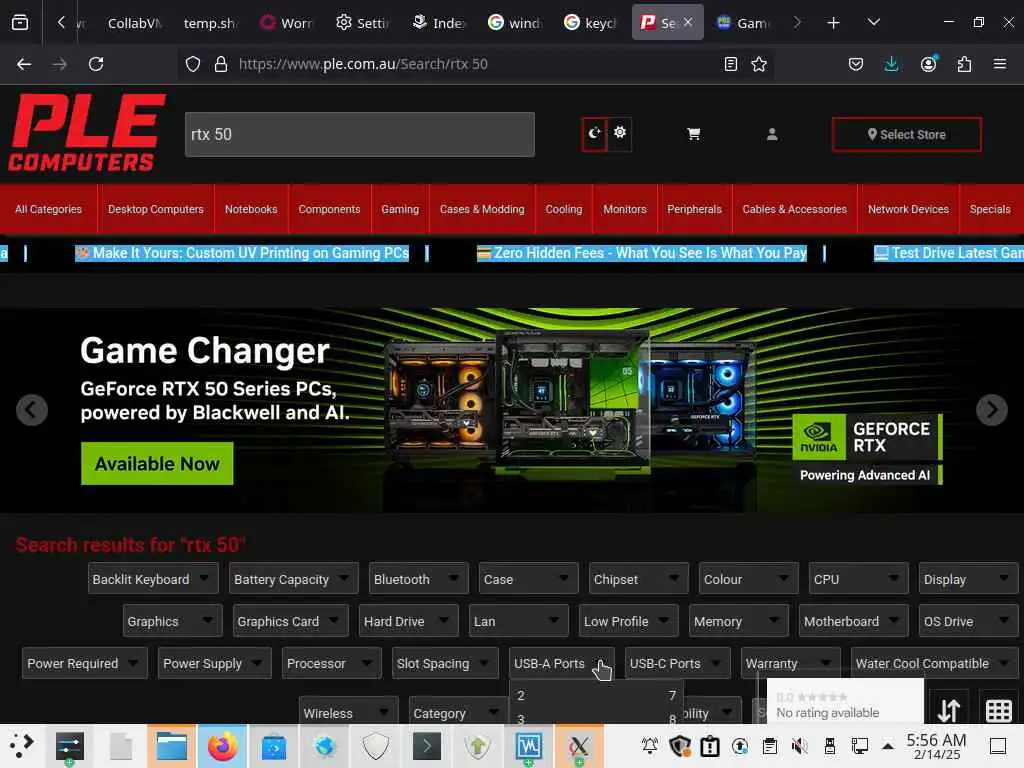Bookmark this page star icon
Viewport: 1024px width, 768px height.
tap(758, 64)
